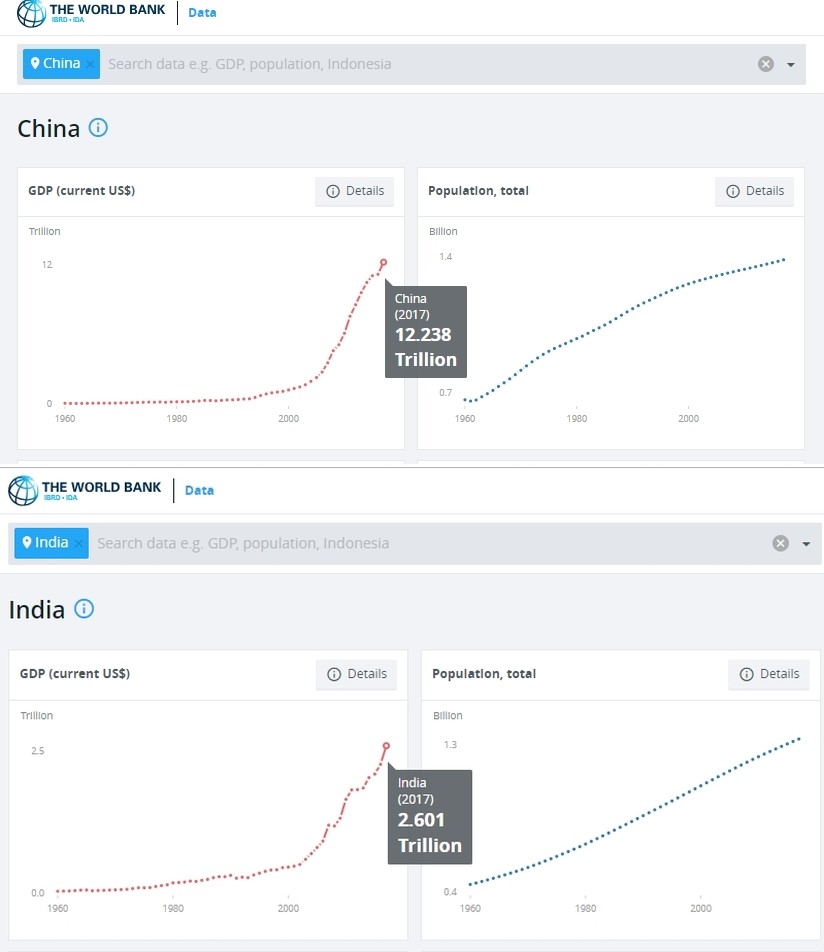Open the info icon next to China heading
The image size is (824, 952).
point(98,128)
